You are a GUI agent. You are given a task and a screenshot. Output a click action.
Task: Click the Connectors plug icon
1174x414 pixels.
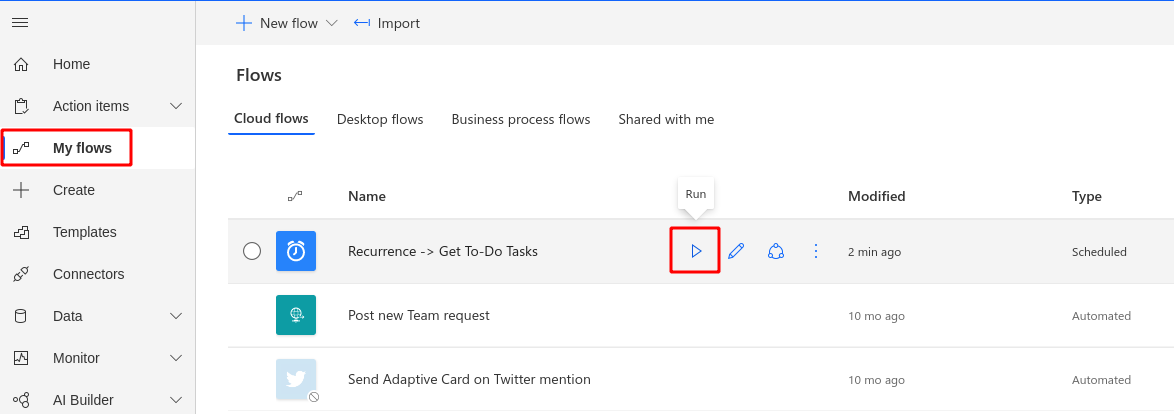pyautogui.click(x=21, y=274)
